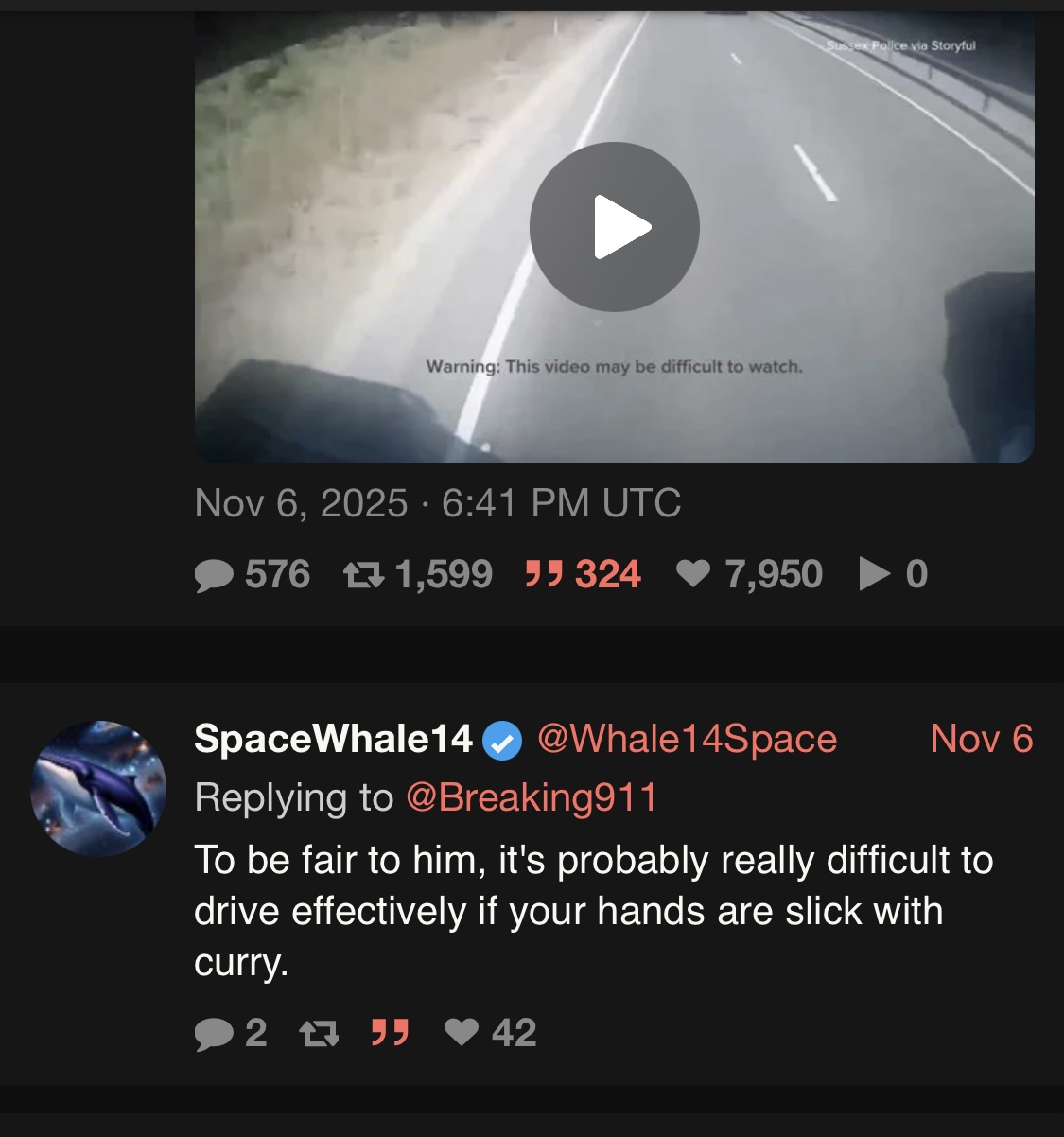Like SpaceWhale14's reply with 42 hearts
Viewport: 1064px width, 1137px height.
(x=462, y=1032)
